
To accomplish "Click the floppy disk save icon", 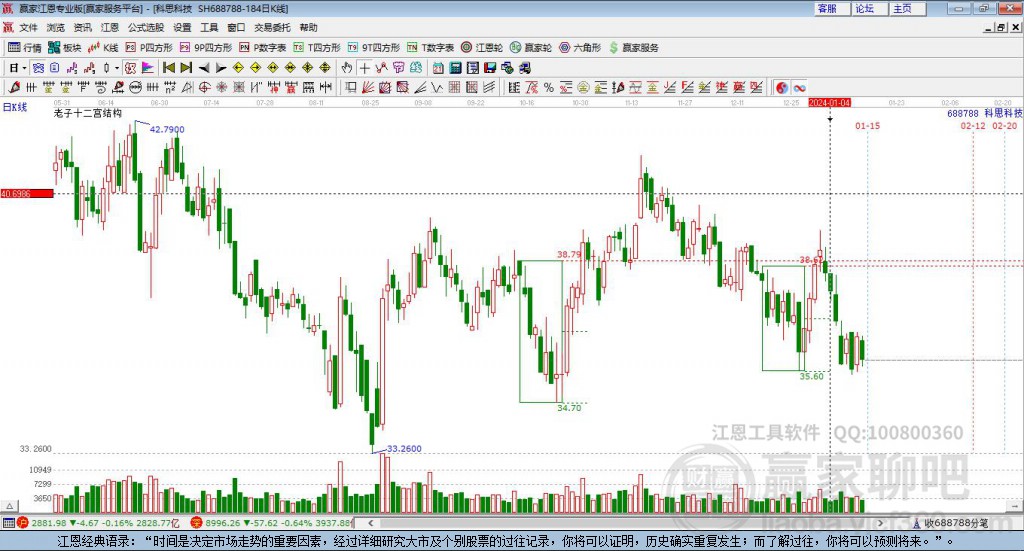I will click(490, 68).
